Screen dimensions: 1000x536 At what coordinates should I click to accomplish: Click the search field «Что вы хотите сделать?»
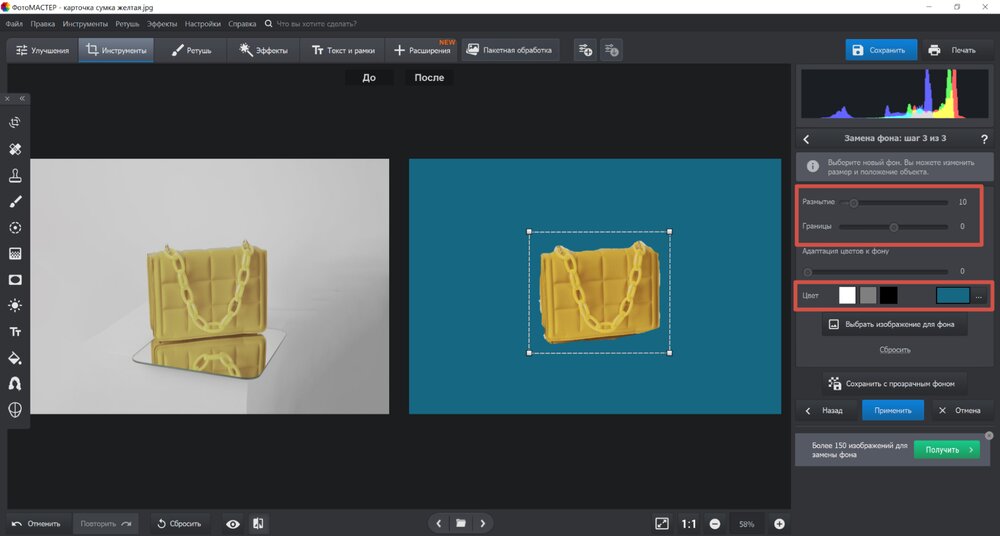click(x=317, y=23)
